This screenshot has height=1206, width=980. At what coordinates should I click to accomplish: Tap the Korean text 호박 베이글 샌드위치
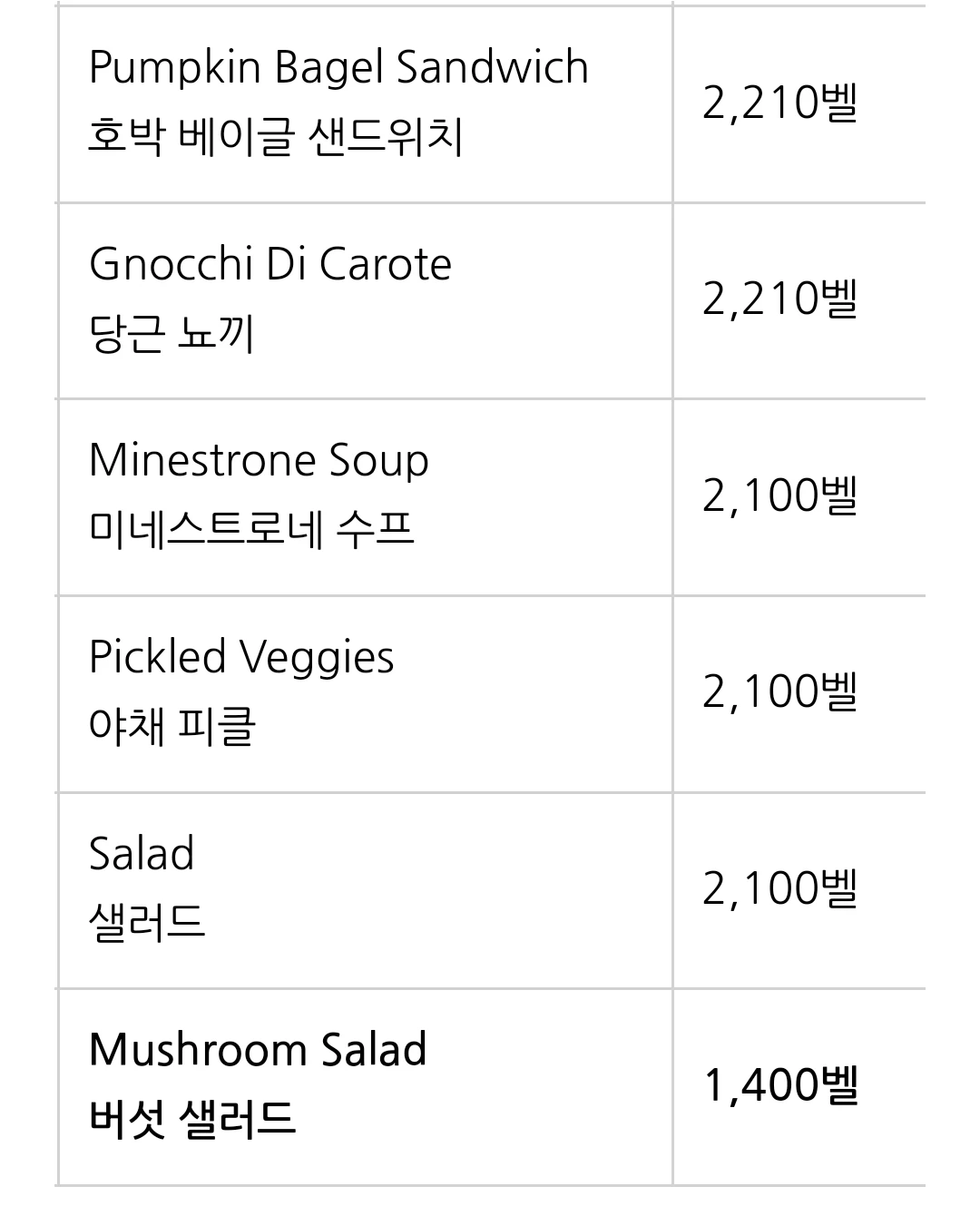point(275,137)
